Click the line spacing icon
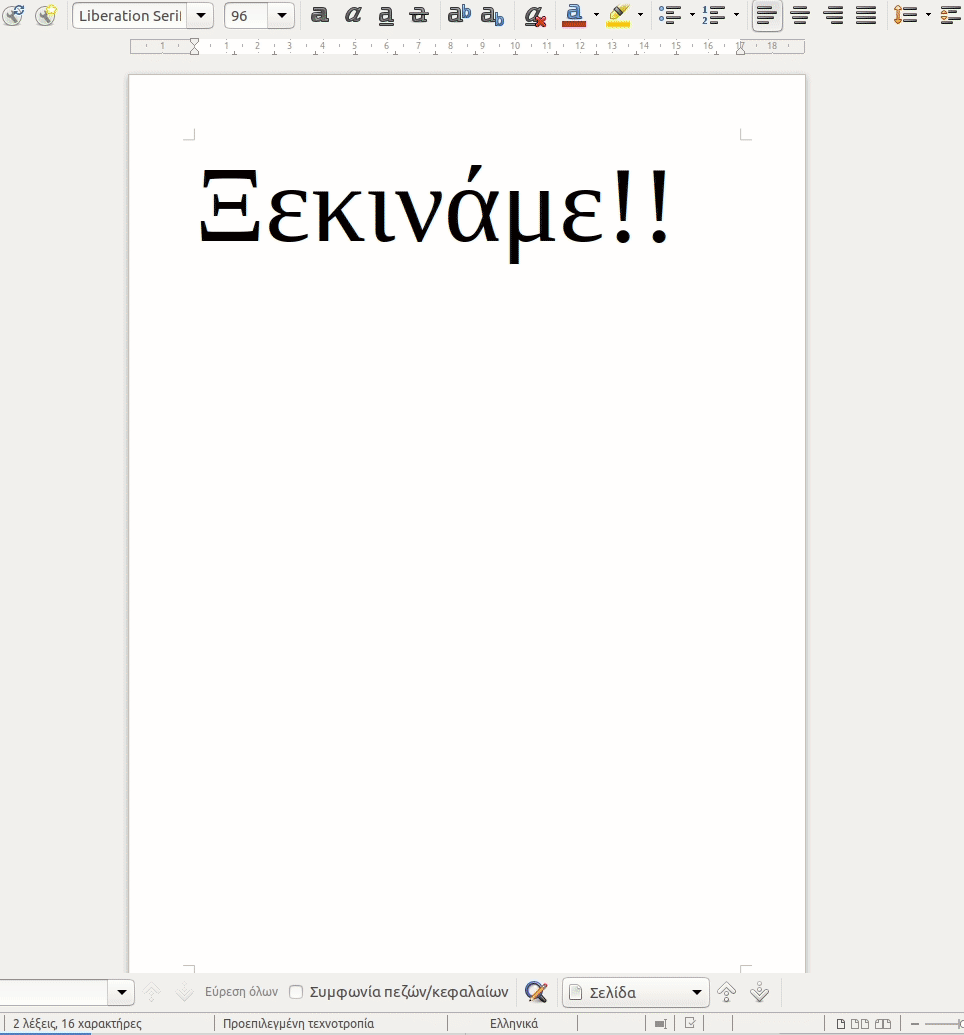 [x=906, y=15]
